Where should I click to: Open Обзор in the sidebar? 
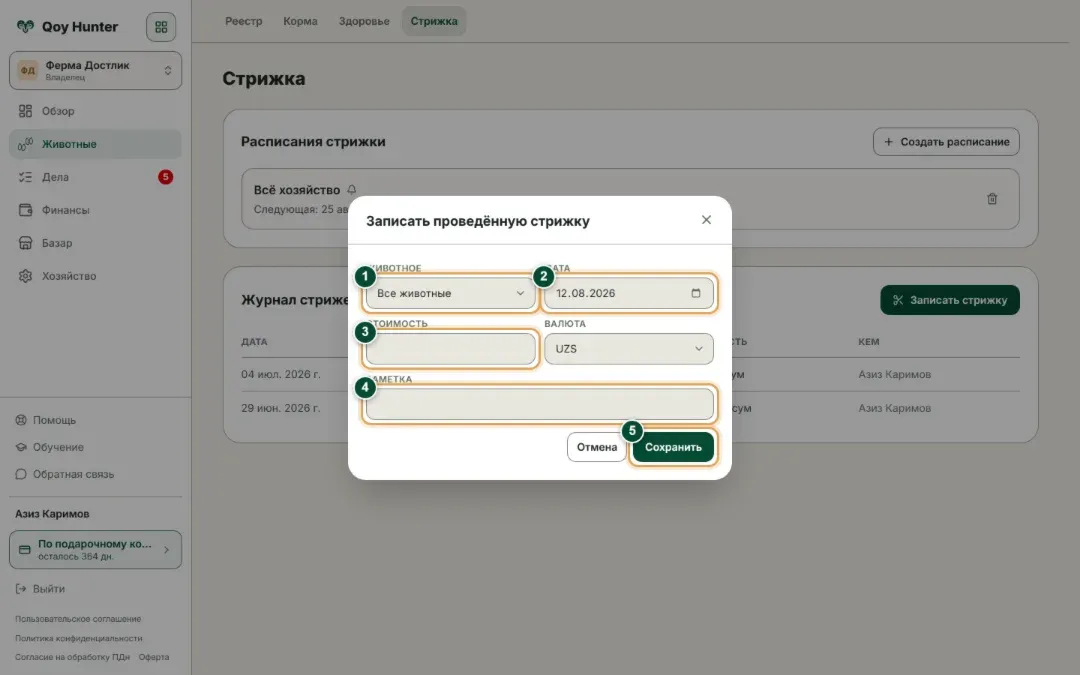coord(95,111)
